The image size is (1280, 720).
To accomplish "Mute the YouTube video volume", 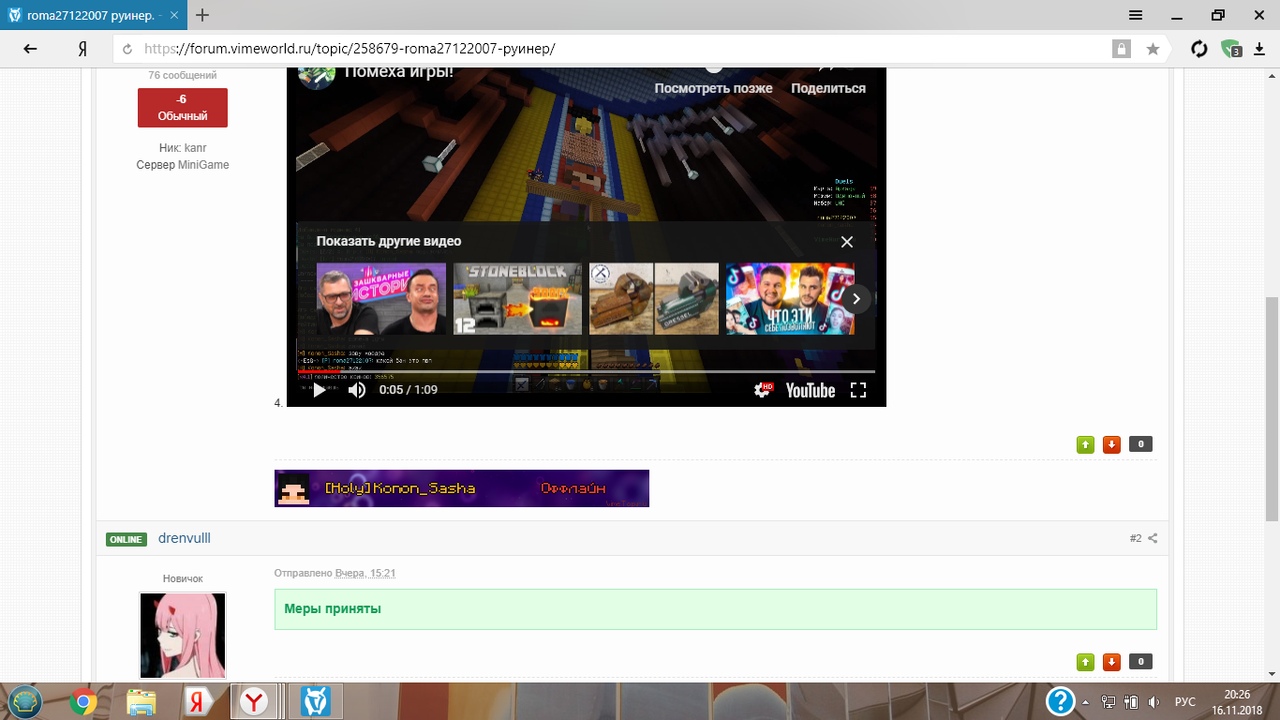I will (357, 390).
